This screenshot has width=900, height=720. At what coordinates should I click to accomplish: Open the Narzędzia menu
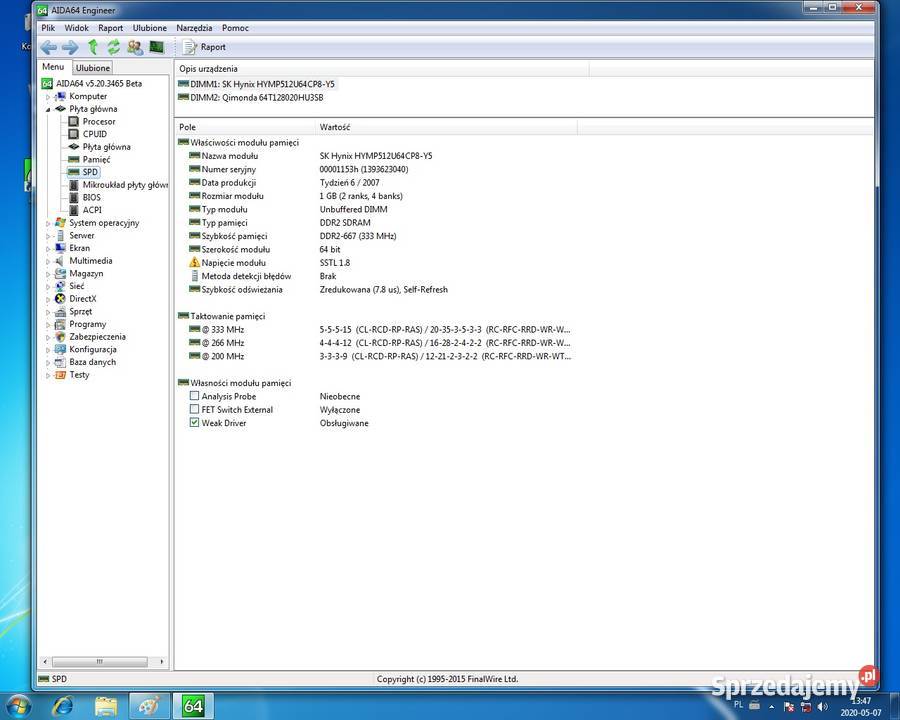coord(194,28)
